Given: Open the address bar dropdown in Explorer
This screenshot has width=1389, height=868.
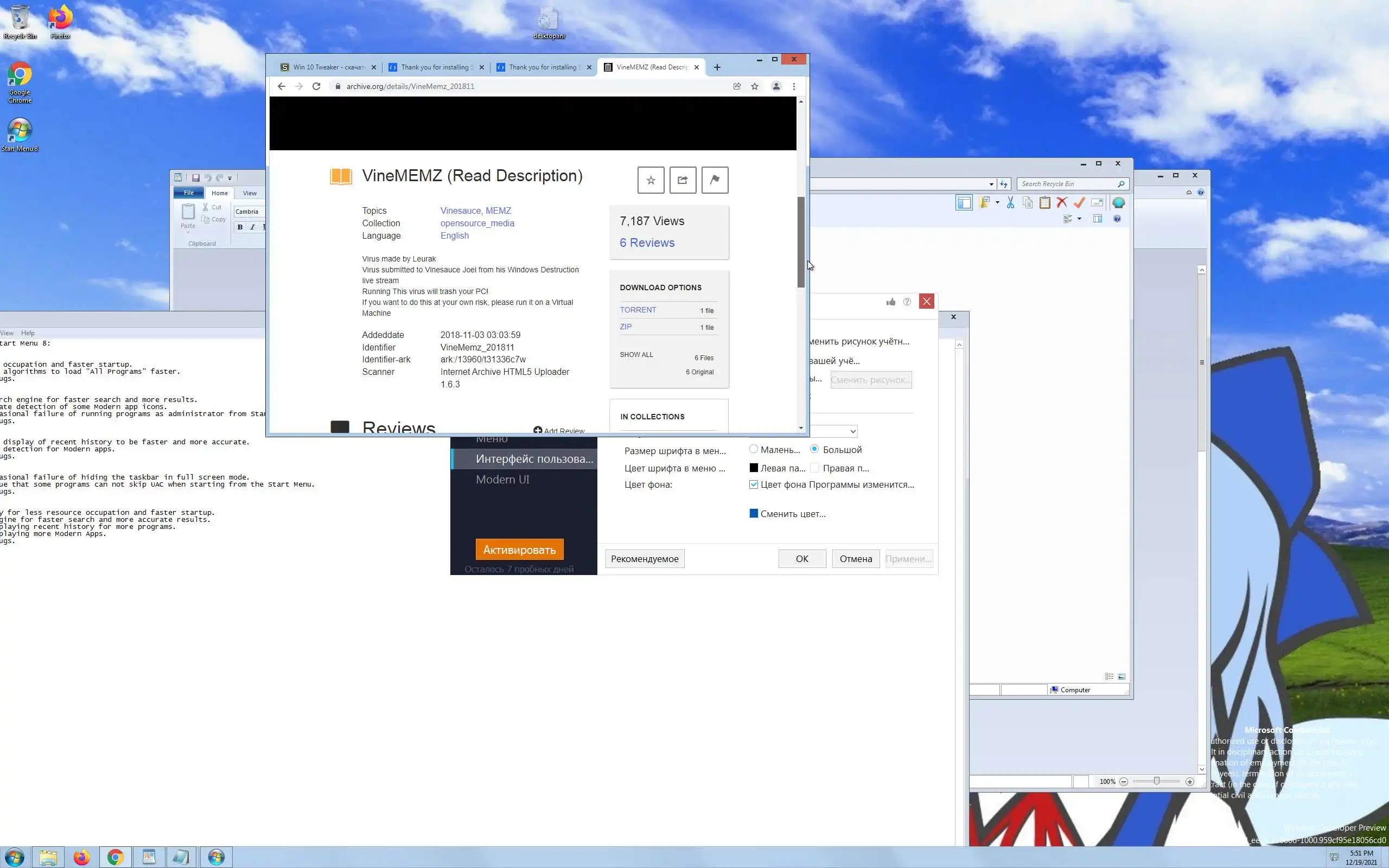Looking at the screenshot, I should [991, 184].
